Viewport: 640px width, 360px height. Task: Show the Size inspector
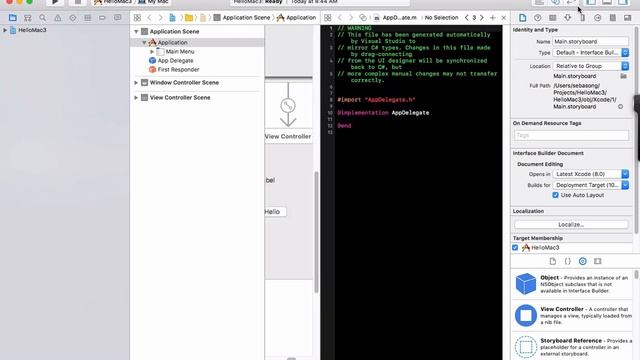coord(582,18)
